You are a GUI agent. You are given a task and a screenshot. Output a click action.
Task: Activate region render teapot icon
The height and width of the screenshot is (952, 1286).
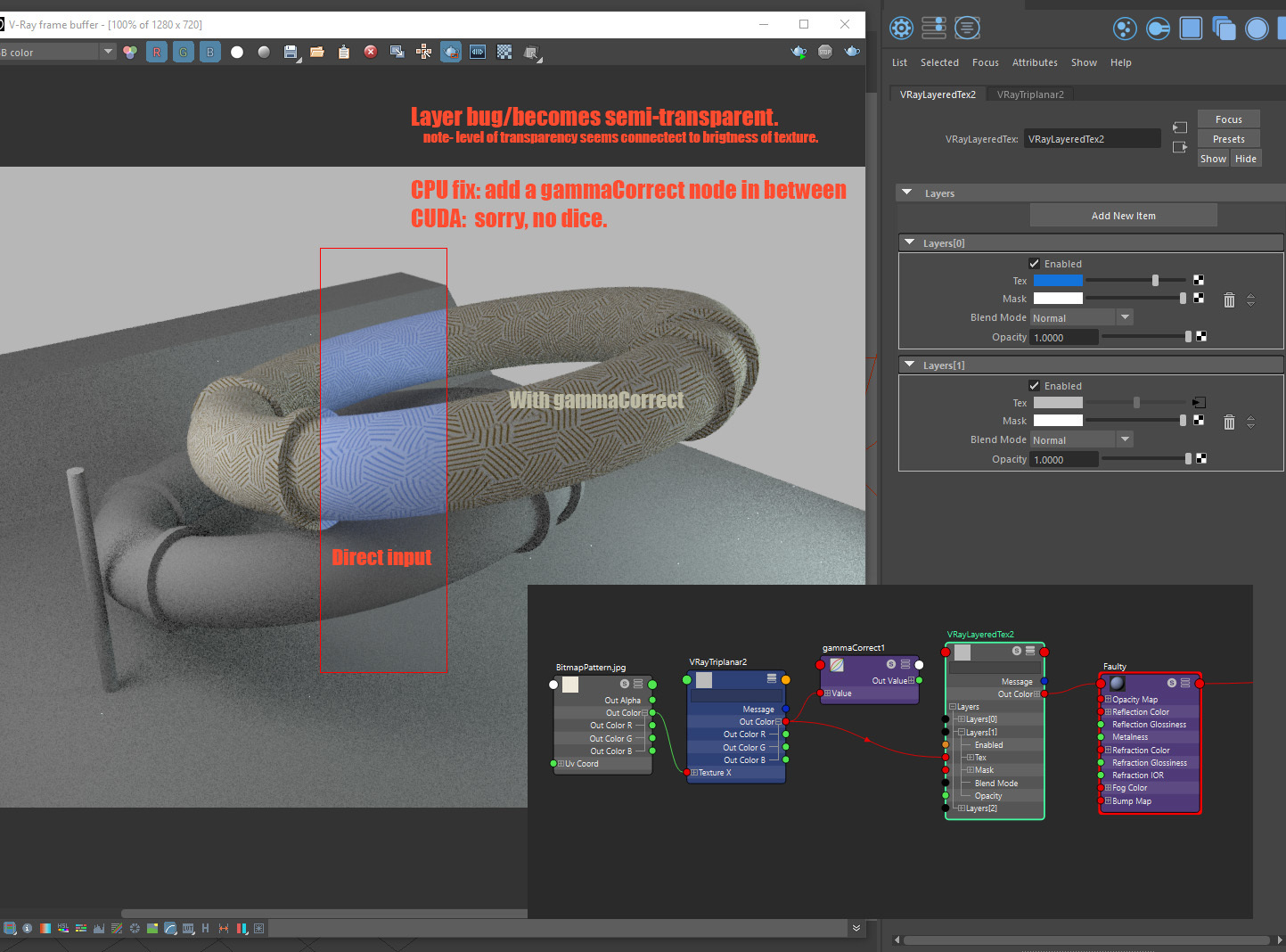coord(451,53)
